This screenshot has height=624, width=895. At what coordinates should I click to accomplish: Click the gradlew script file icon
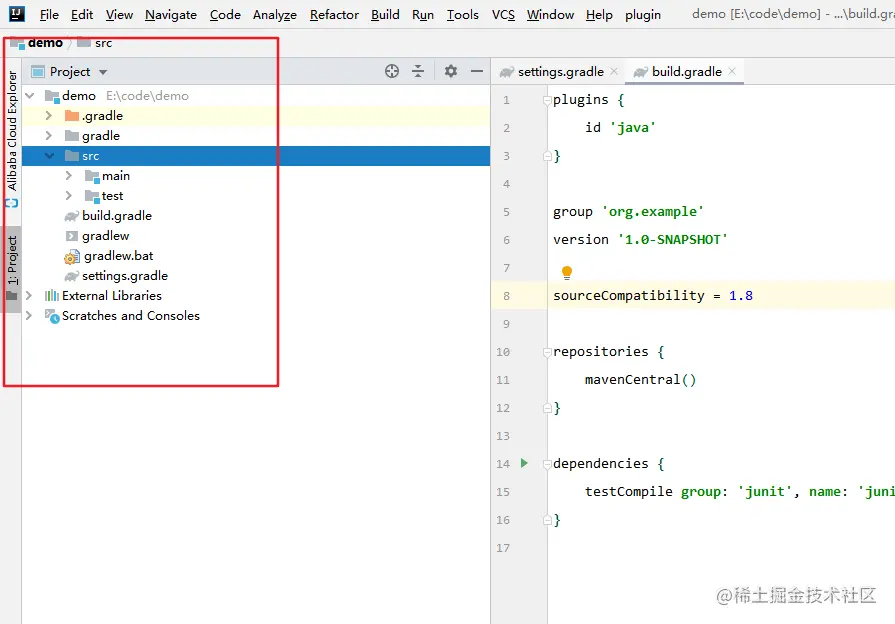(72, 236)
